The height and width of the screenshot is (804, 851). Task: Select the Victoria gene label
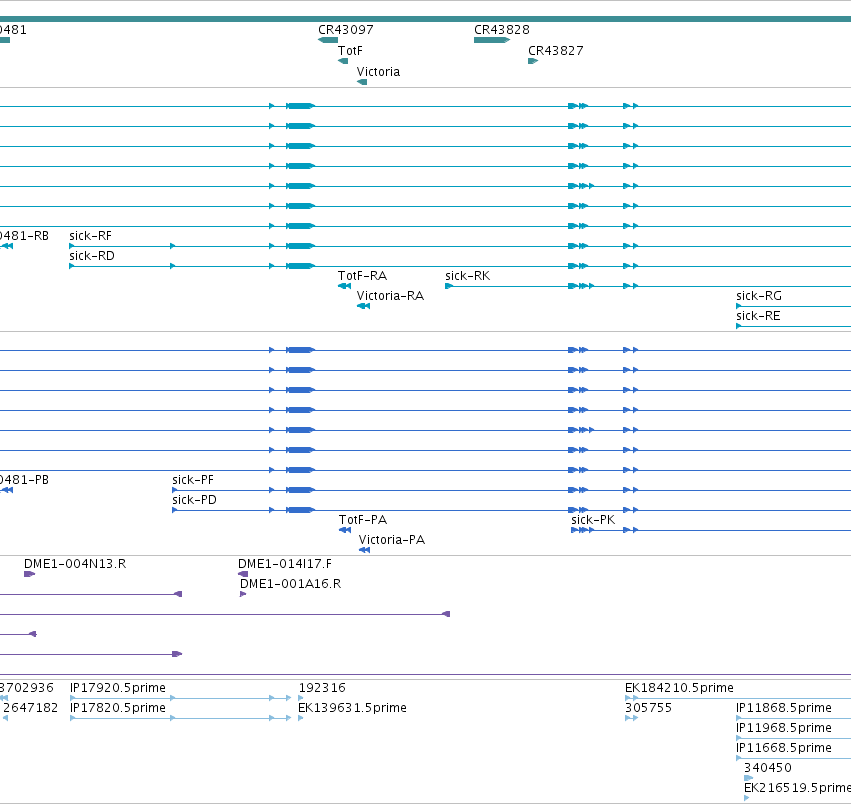[378, 72]
